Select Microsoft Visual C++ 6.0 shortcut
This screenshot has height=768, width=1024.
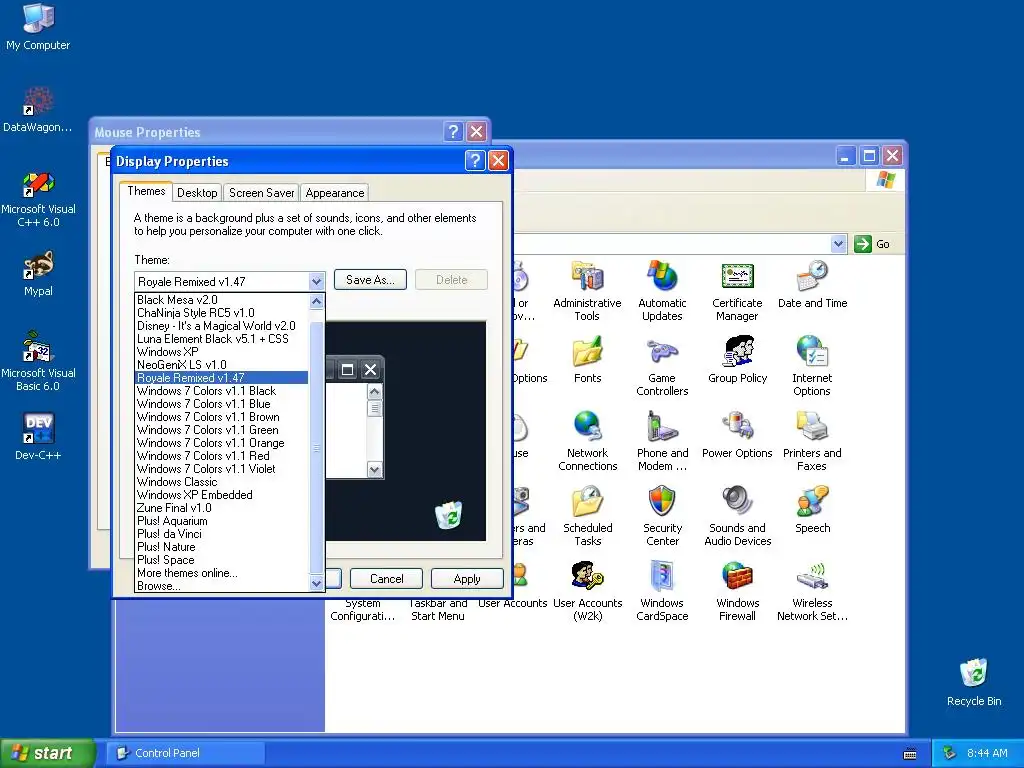pyautogui.click(x=38, y=199)
